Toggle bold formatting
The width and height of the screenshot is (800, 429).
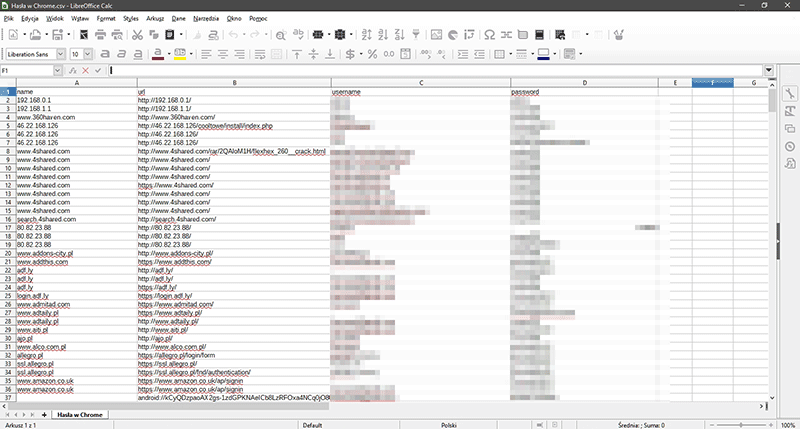[x=105, y=54]
